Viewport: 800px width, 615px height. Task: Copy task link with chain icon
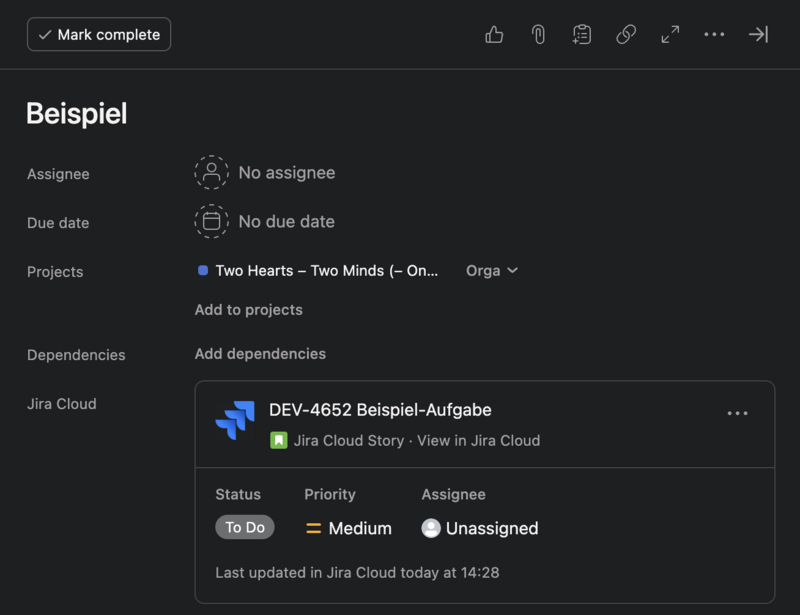pyautogui.click(x=626, y=35)
